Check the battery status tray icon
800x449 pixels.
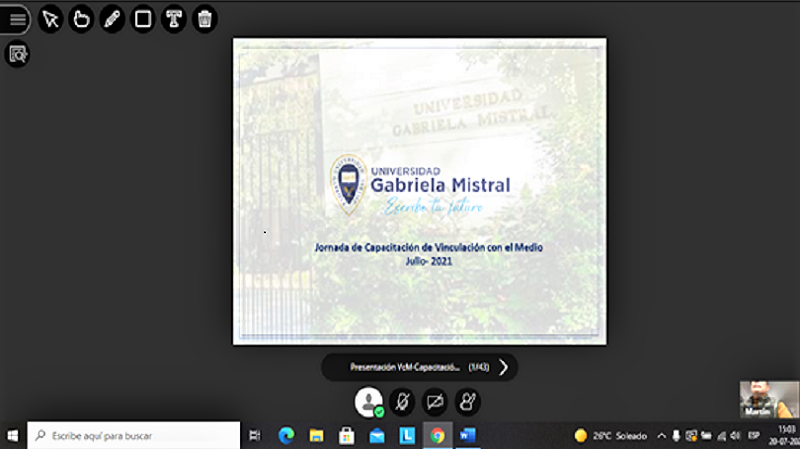[706, 436]
